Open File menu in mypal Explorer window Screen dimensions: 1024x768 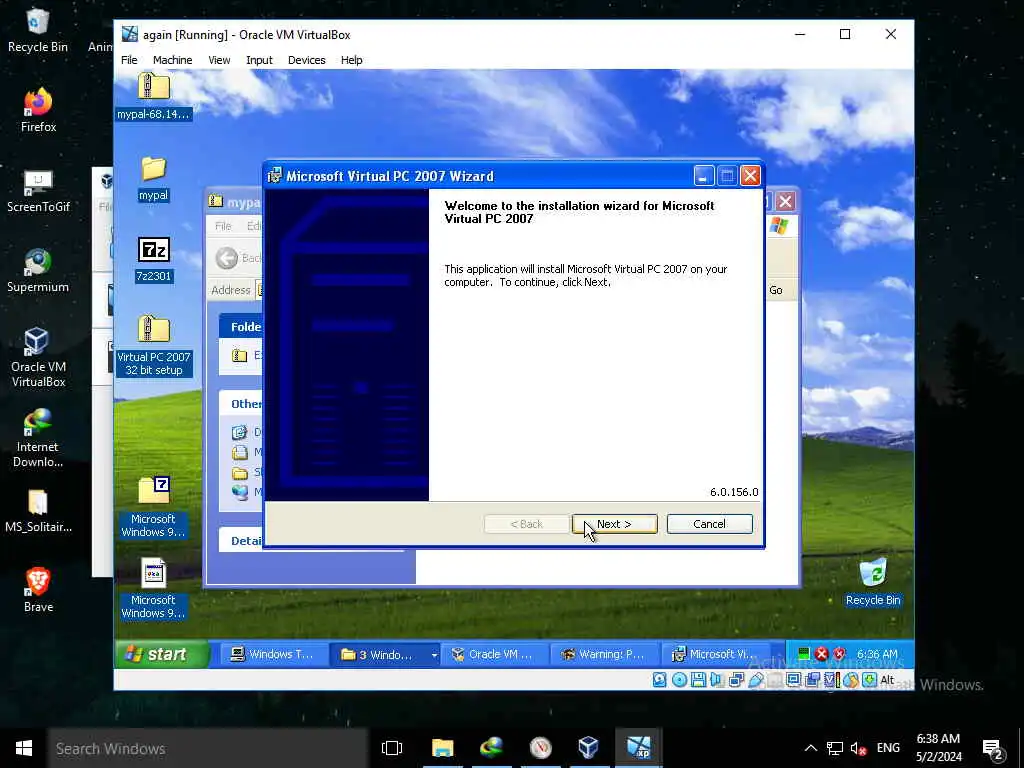pyautogui.click(x=223, y=226)
